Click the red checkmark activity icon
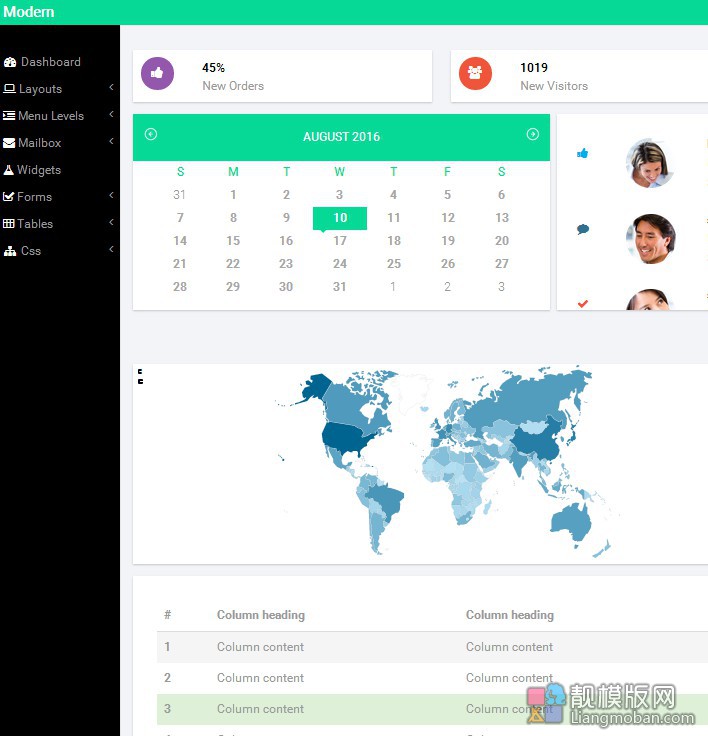 pos(583,304)
